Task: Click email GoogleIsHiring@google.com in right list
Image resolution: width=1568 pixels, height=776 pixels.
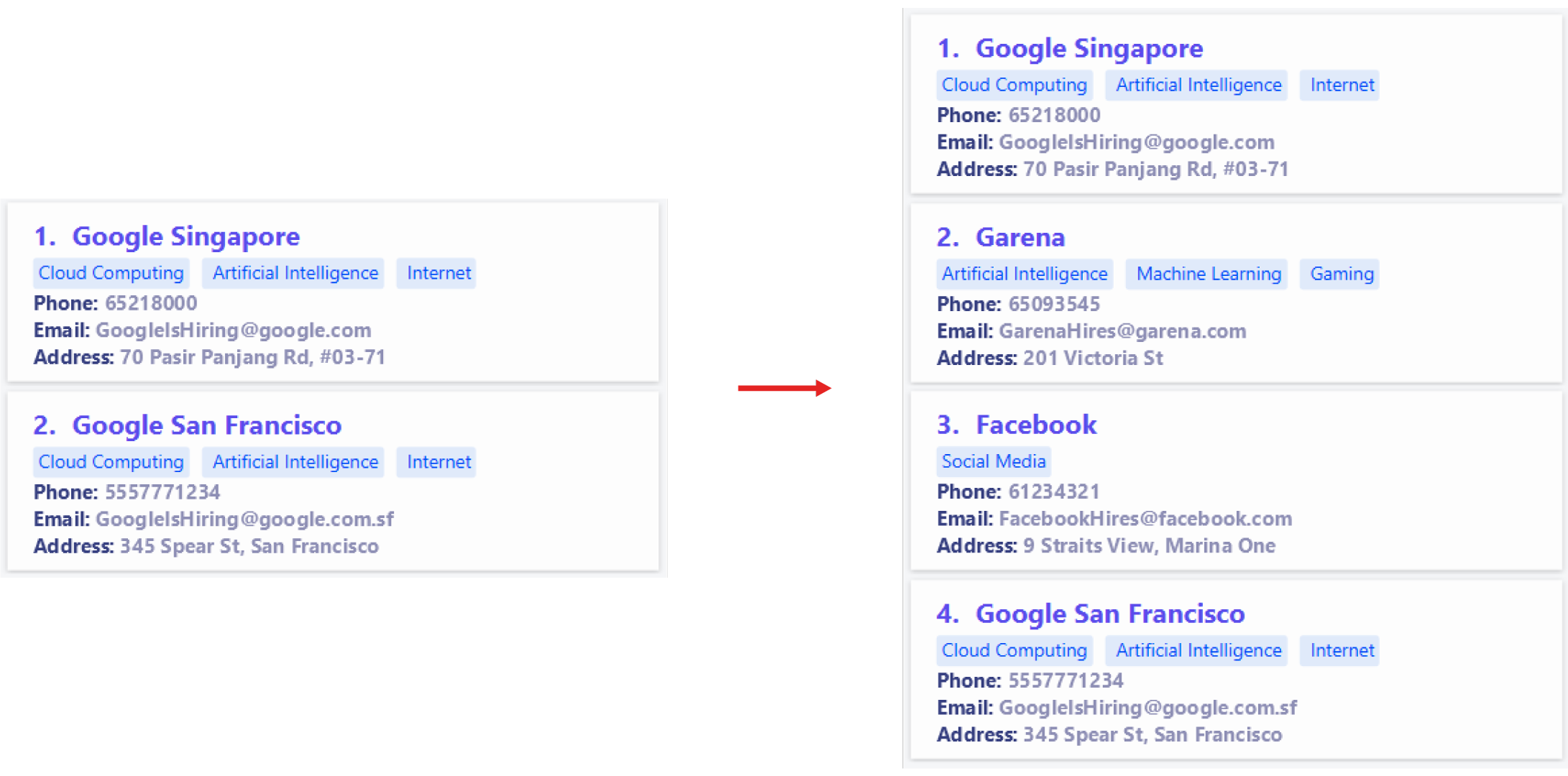Action: click(1137, 142)
